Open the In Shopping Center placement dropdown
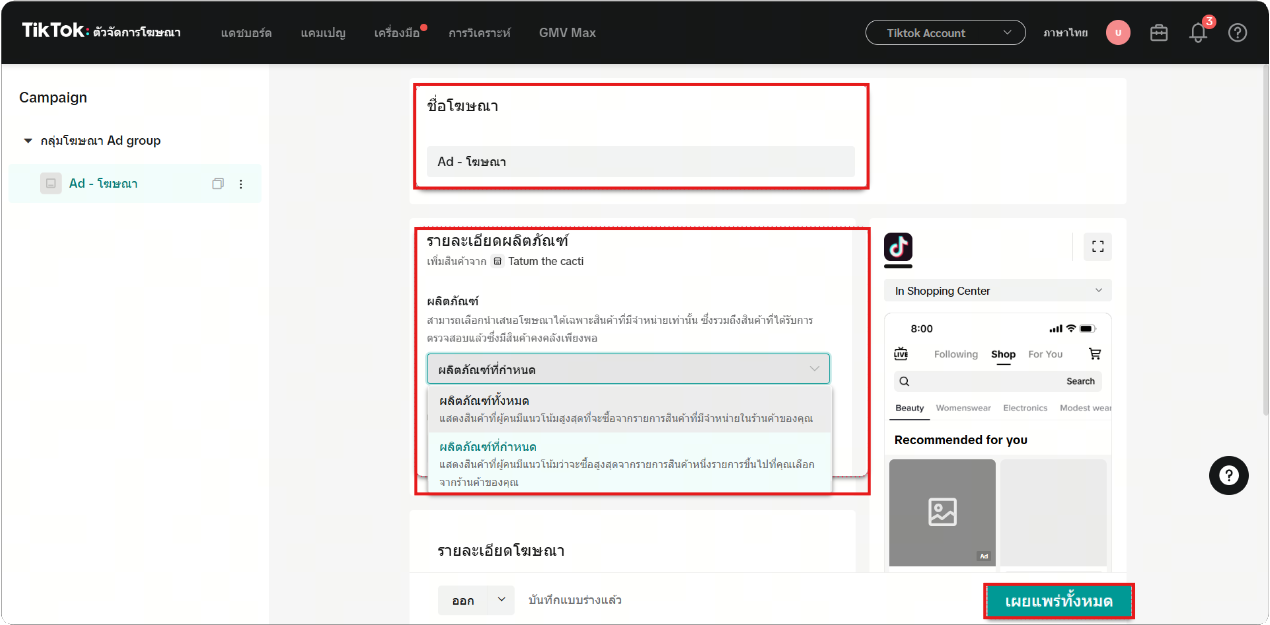Viewport: 1270px width, 625px height. (997, 291)
